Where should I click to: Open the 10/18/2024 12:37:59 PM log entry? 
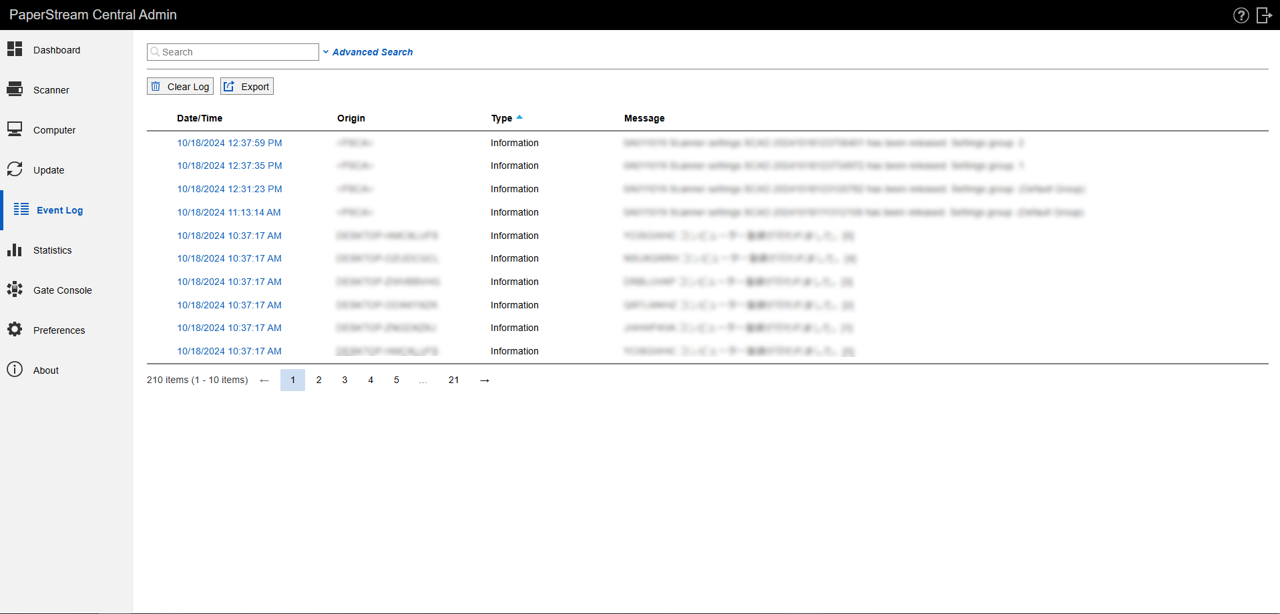coord(229,143)
